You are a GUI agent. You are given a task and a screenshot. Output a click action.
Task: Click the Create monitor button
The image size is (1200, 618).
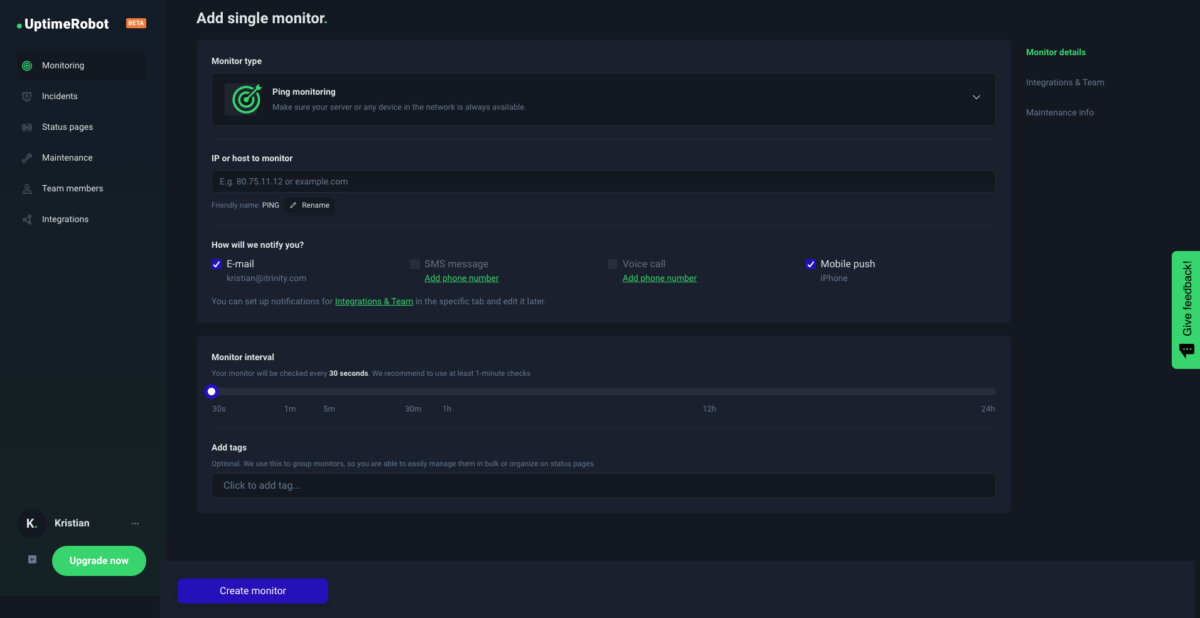(253, 591)
